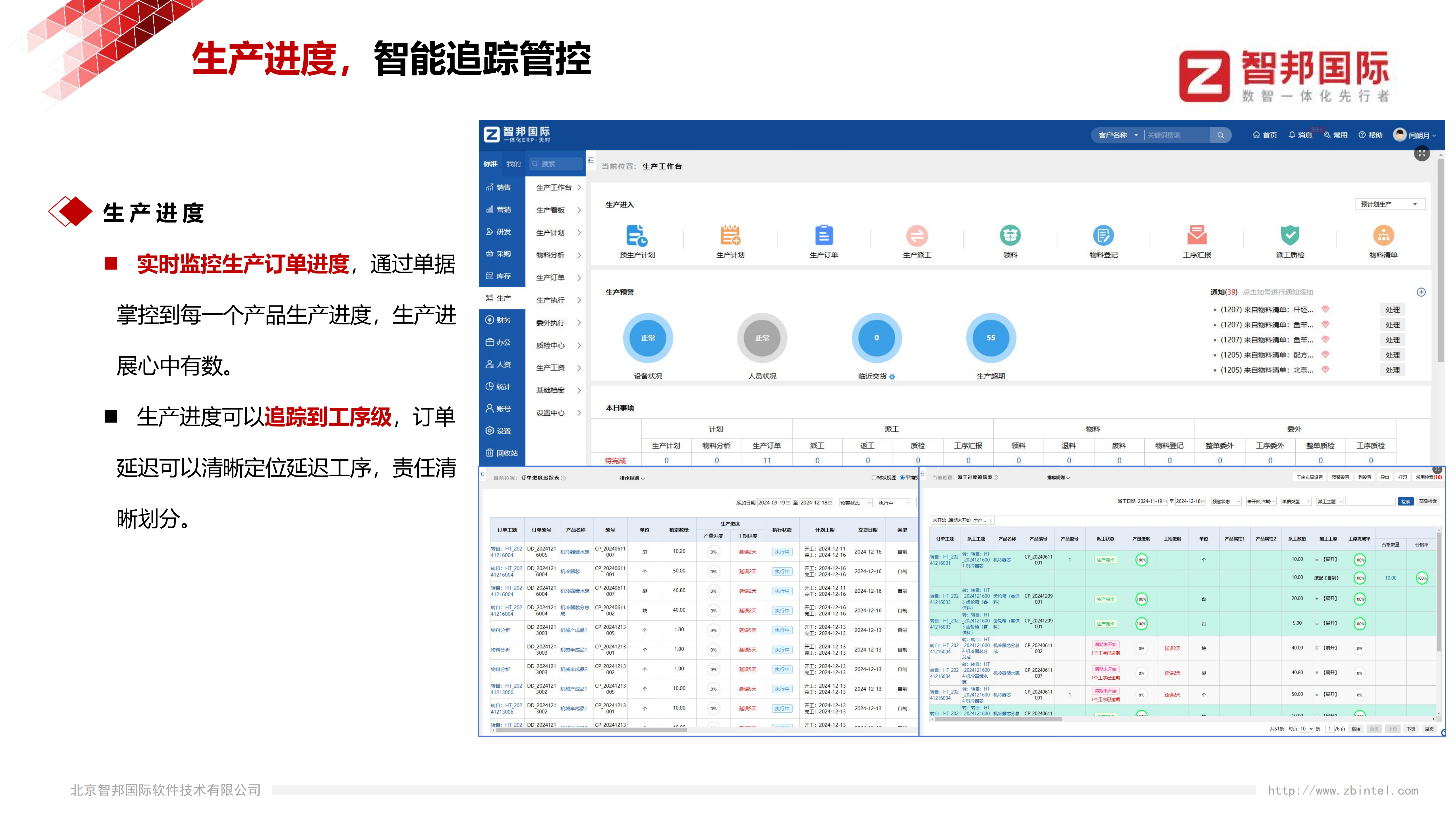Click the plus icon to add notifications

1421,292
